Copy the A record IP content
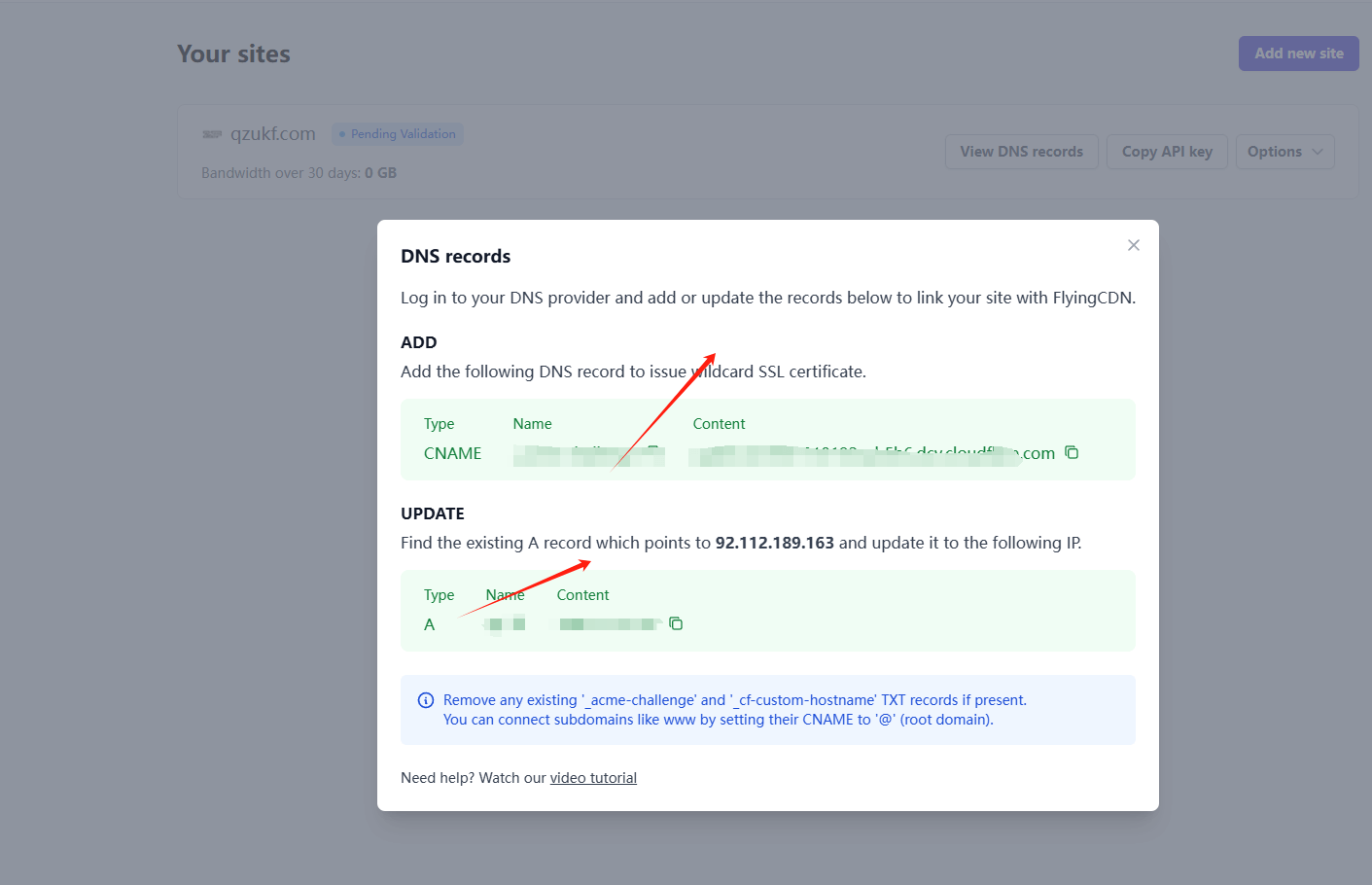Viewport: 1372px width, 885px height. tap(676, 623)
